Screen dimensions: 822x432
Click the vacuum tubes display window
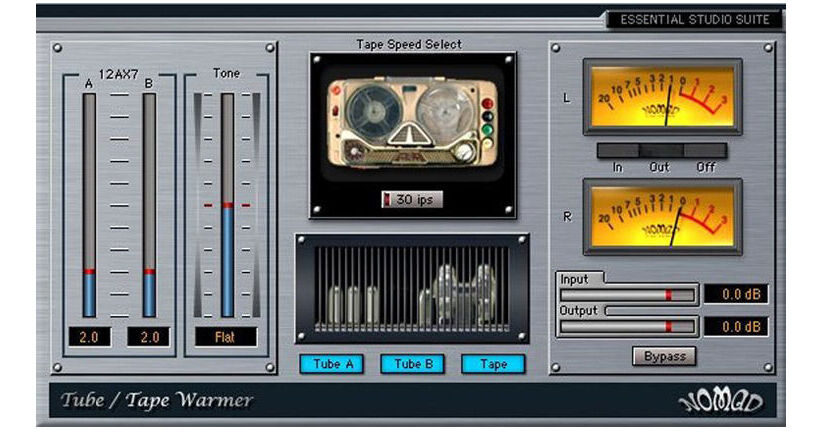tap(412, 289)
